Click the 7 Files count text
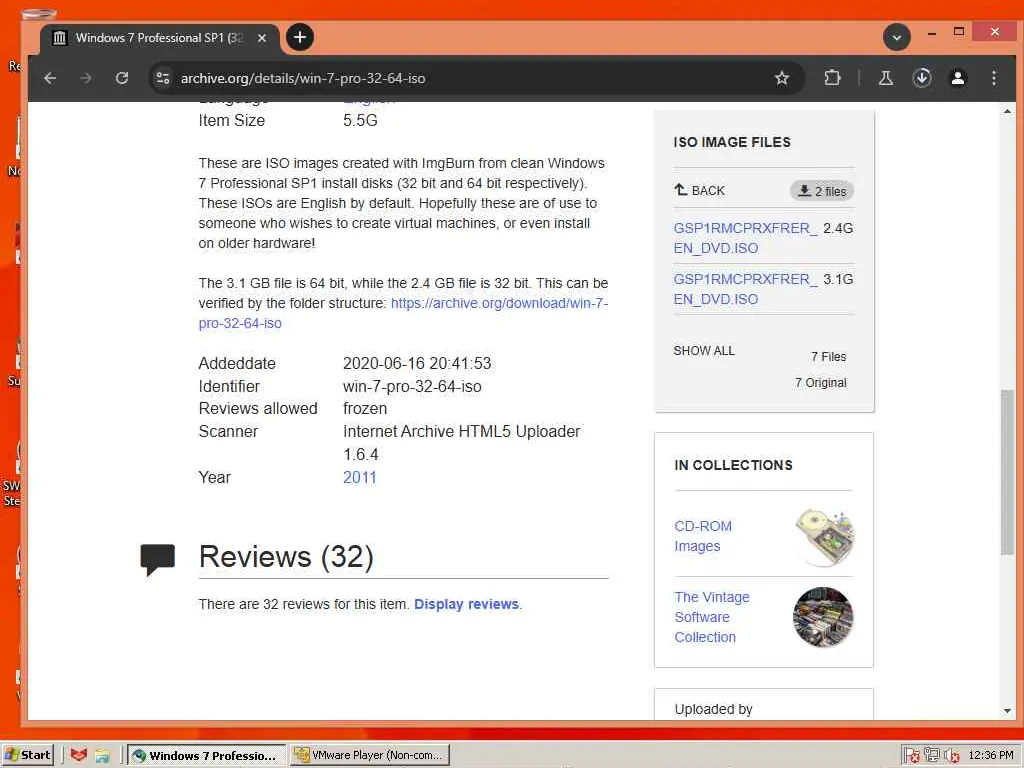 click(828, 357)
